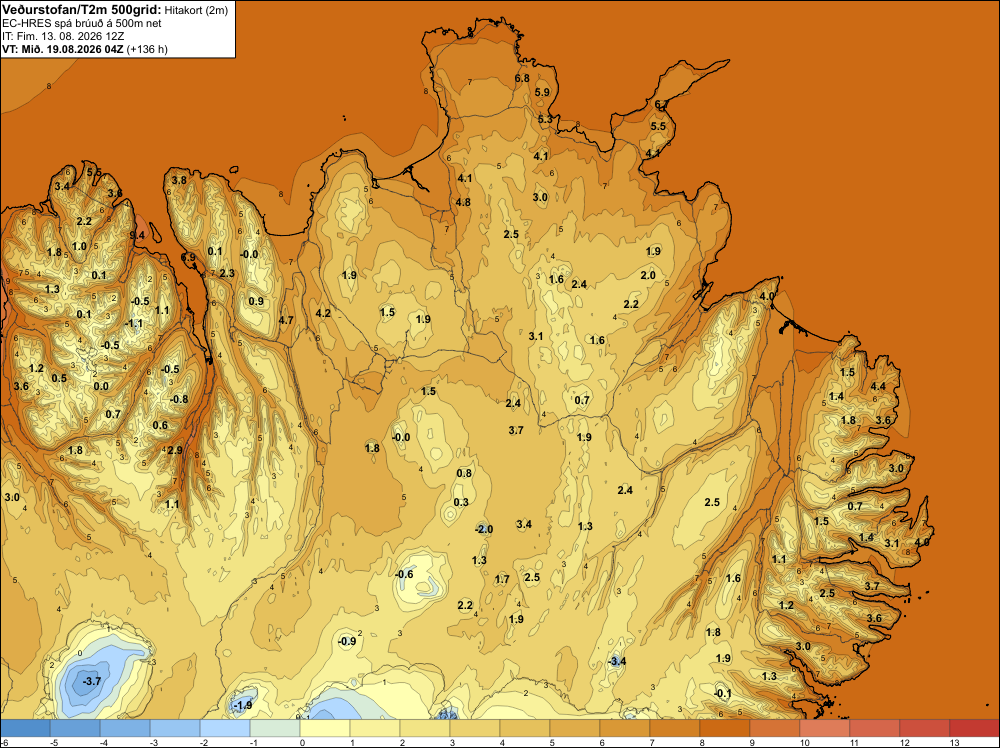Click the Veðurstofan/T2m 500grid title text
This screenshot has height=748, width=1000.
click(81, 10)
